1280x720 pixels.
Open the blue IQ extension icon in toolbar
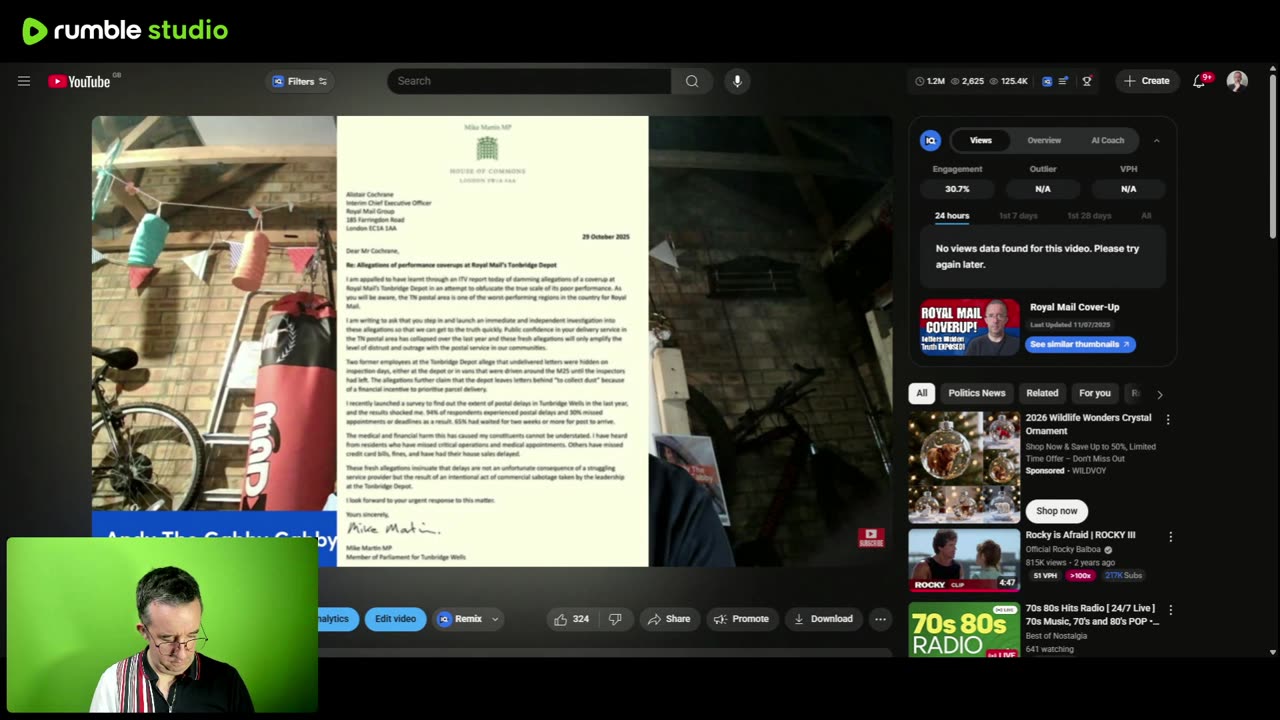(1047, 81)
